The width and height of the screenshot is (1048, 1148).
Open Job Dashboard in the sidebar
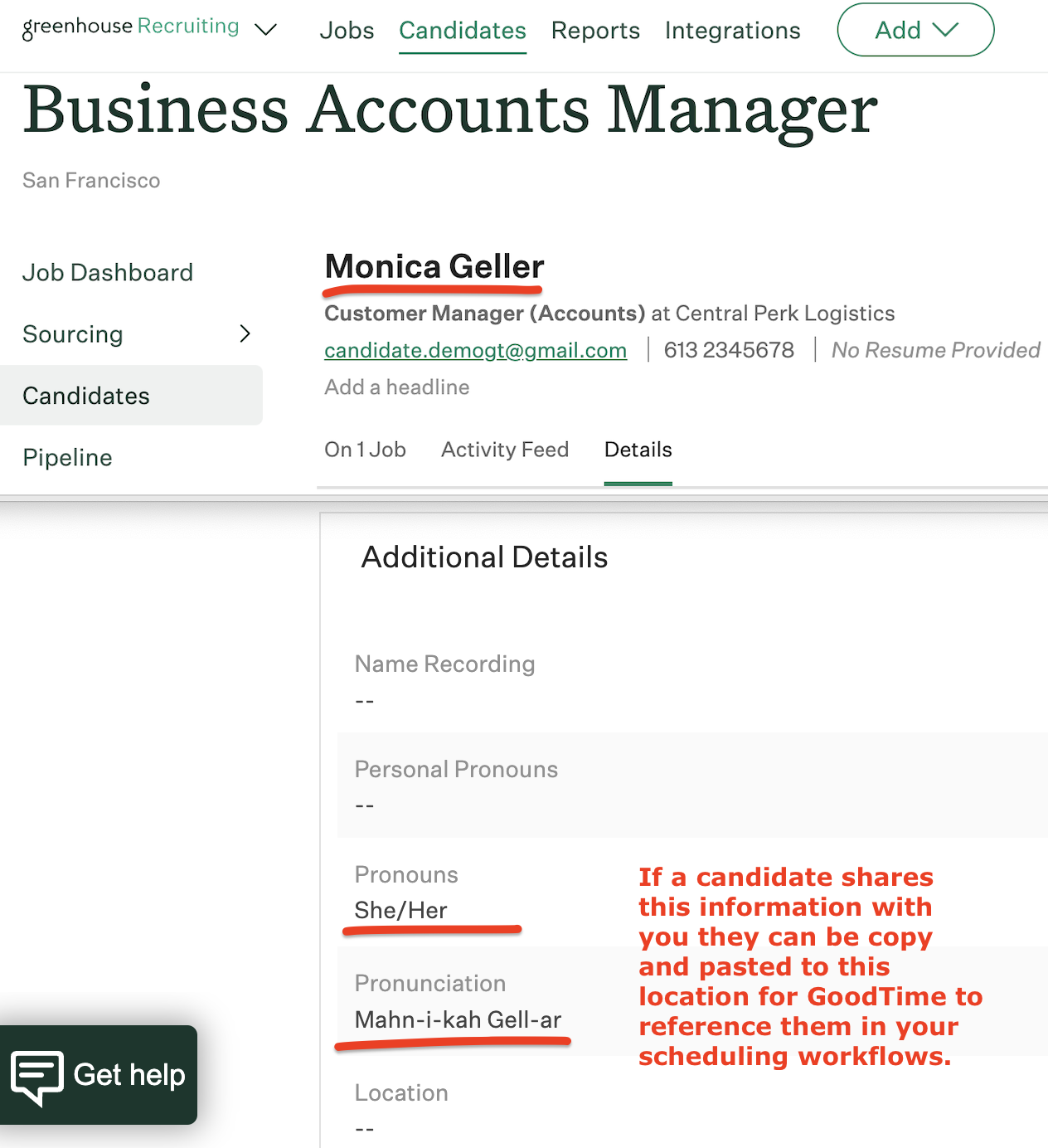108,272
